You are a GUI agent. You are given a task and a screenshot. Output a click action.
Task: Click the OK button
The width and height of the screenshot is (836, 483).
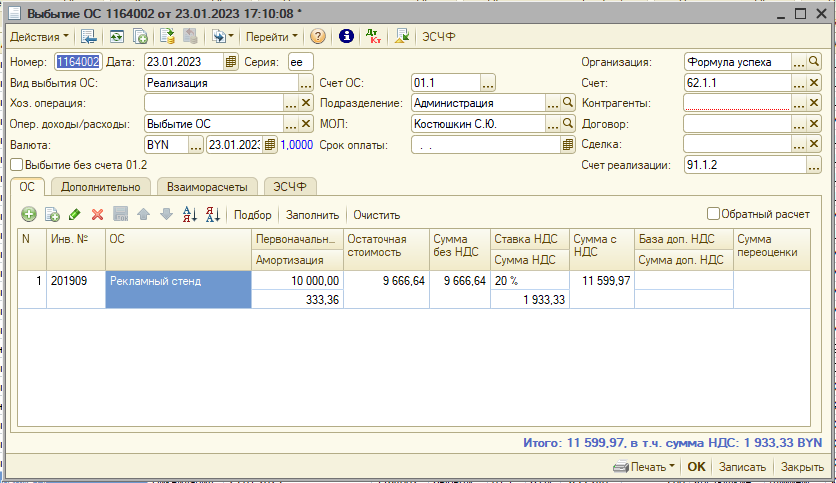coord(696,467)
